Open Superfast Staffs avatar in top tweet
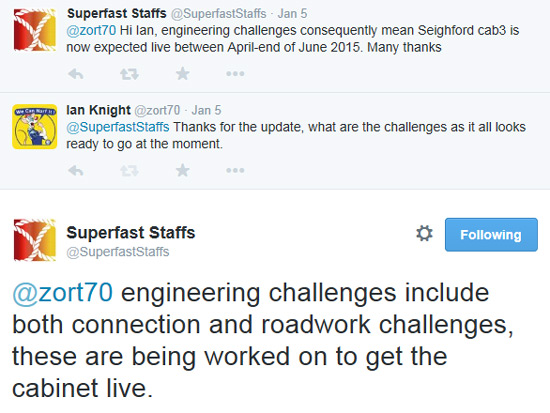This screenshot has height=413, width=550. (x=34, y=30)
